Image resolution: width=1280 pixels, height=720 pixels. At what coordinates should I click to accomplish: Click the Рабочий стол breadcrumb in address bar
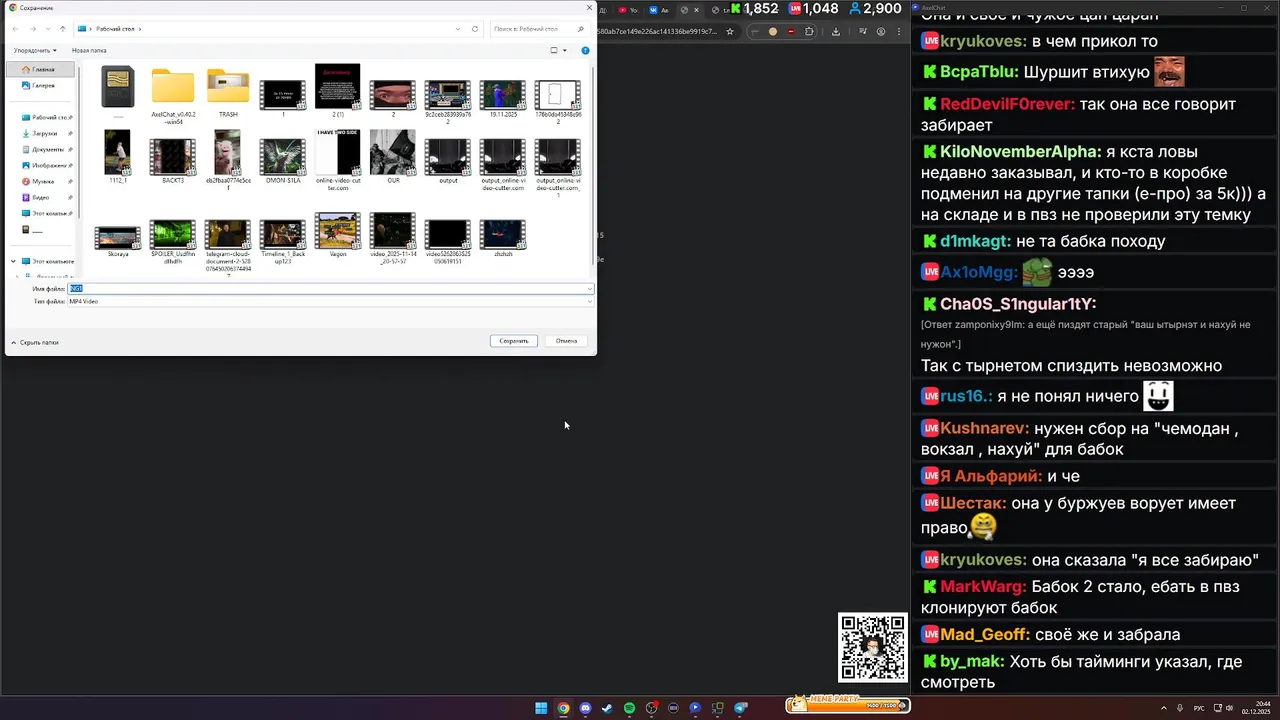[115, 29]
